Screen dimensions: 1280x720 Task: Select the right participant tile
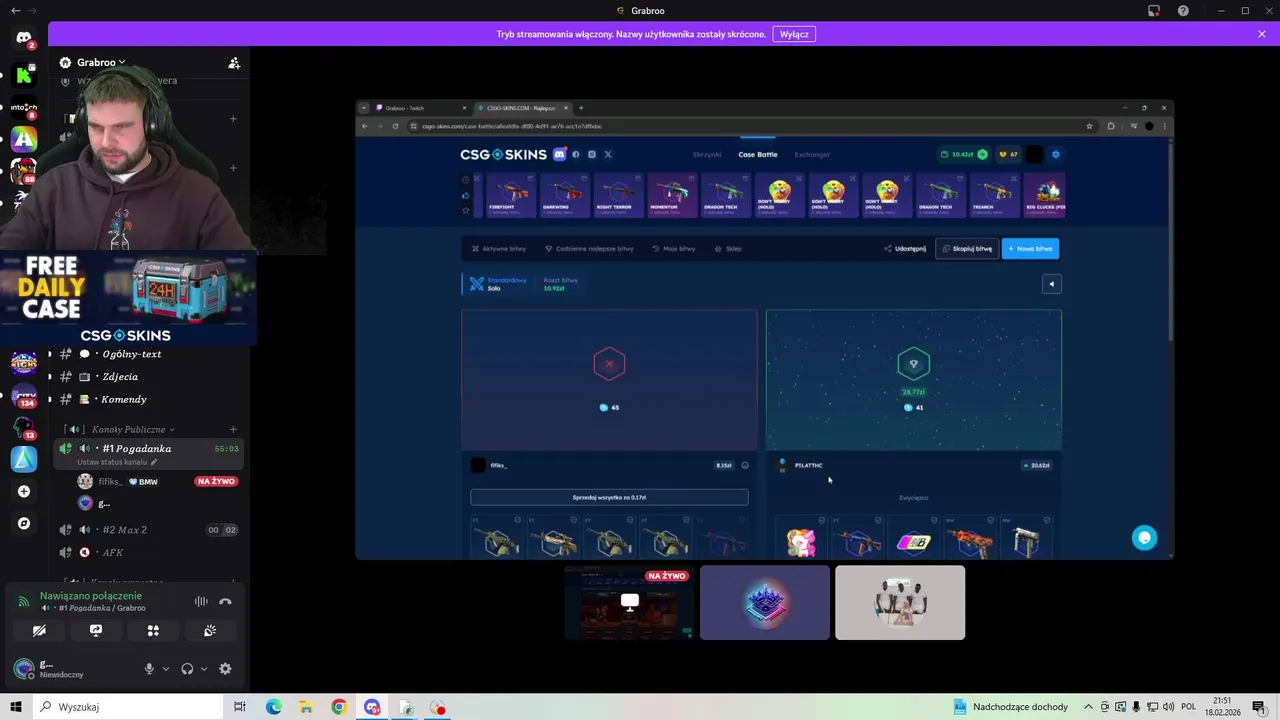(x=900, y=602)
